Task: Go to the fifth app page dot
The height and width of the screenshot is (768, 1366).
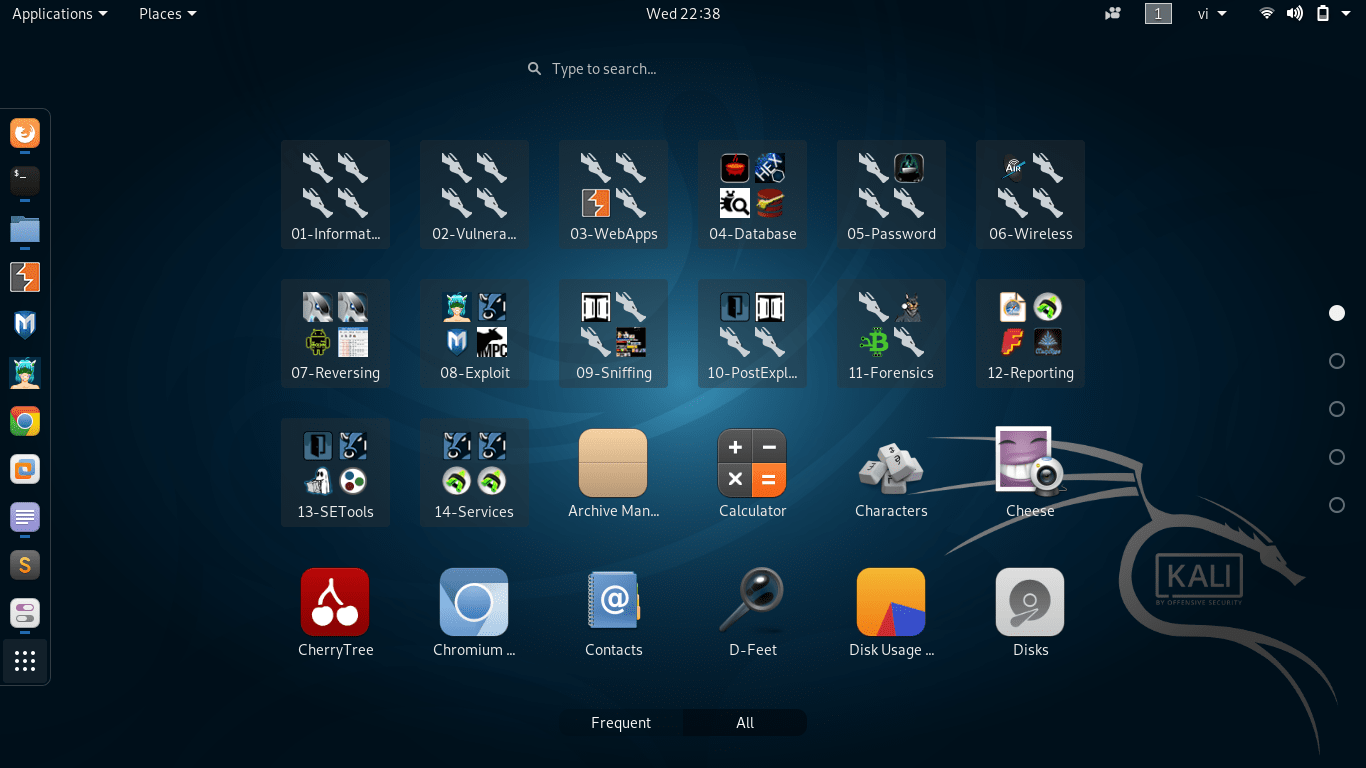Action: pos(1337,505)
